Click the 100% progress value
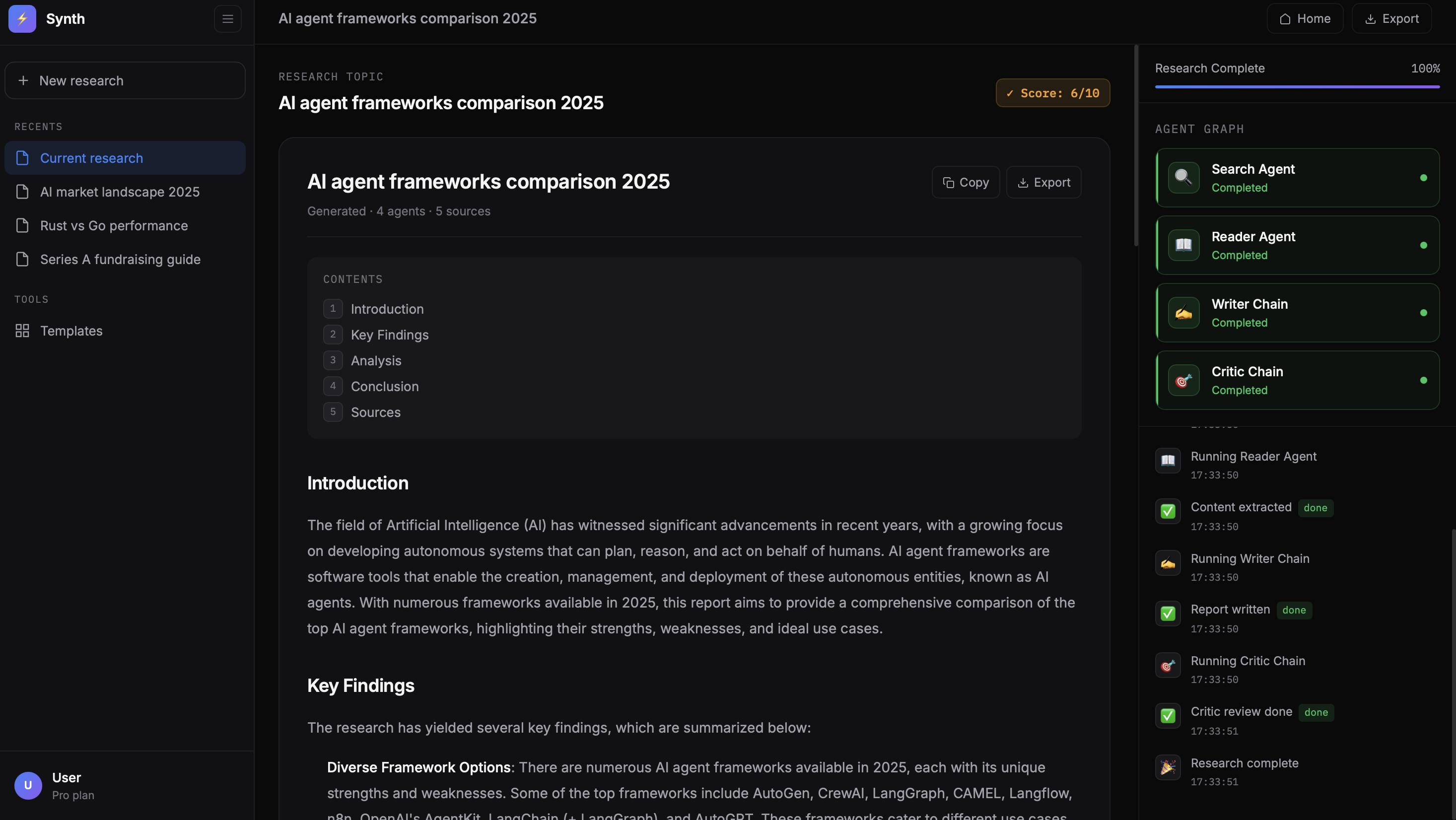 tap(1425, 68)
